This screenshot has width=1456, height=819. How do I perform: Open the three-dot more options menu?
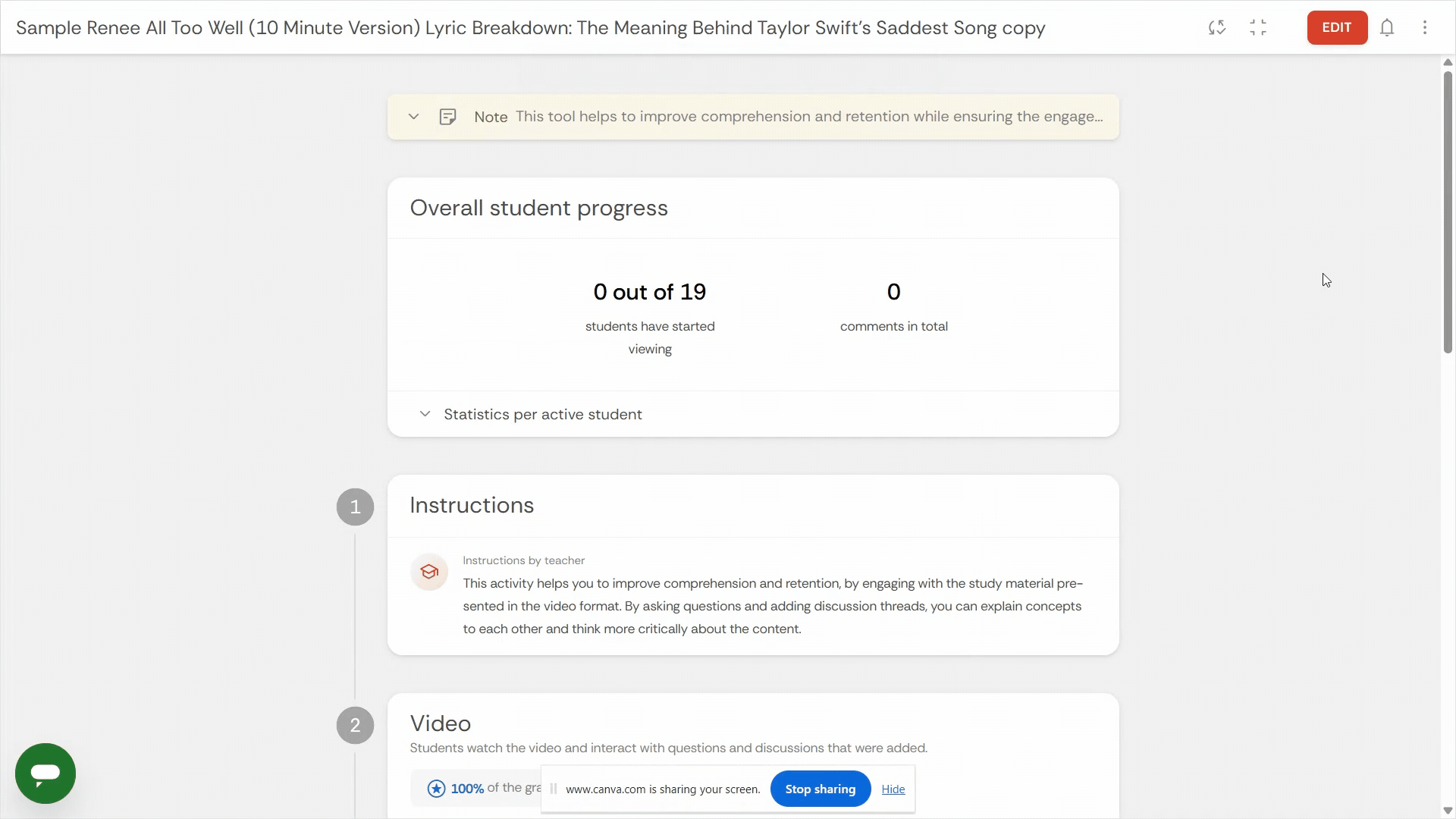pyautogui.click(x=1425, y=28)
